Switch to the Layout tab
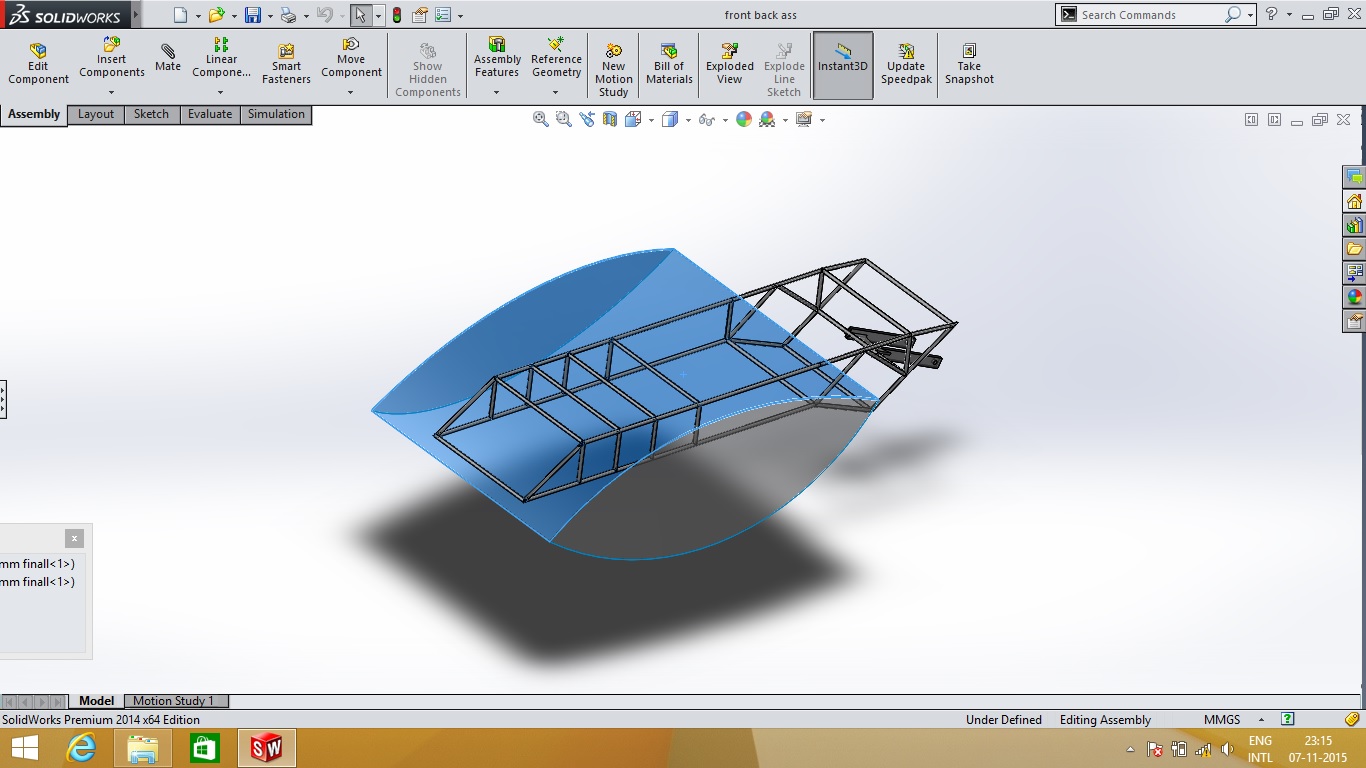 [96, 114]
